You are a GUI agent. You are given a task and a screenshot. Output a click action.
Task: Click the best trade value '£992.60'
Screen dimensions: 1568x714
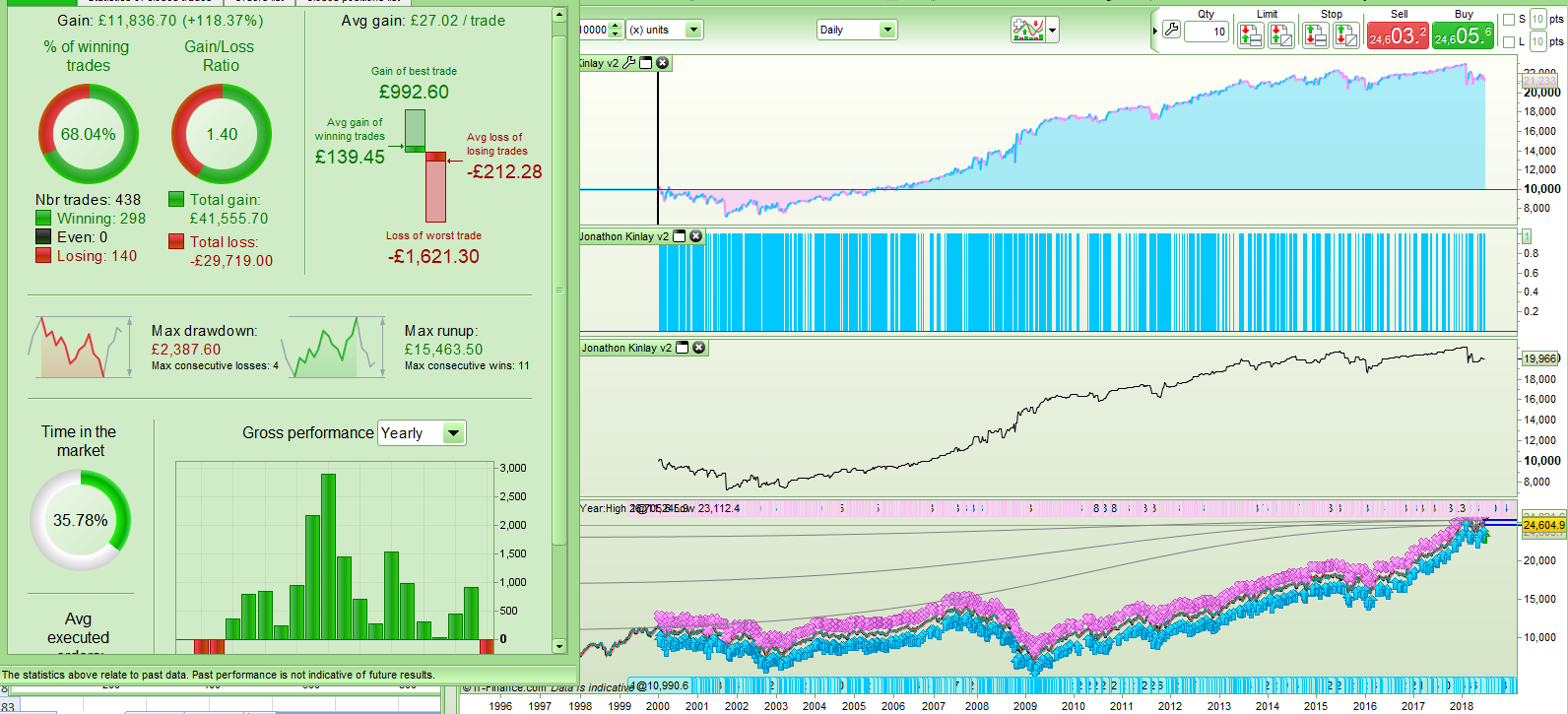(414, 92)
